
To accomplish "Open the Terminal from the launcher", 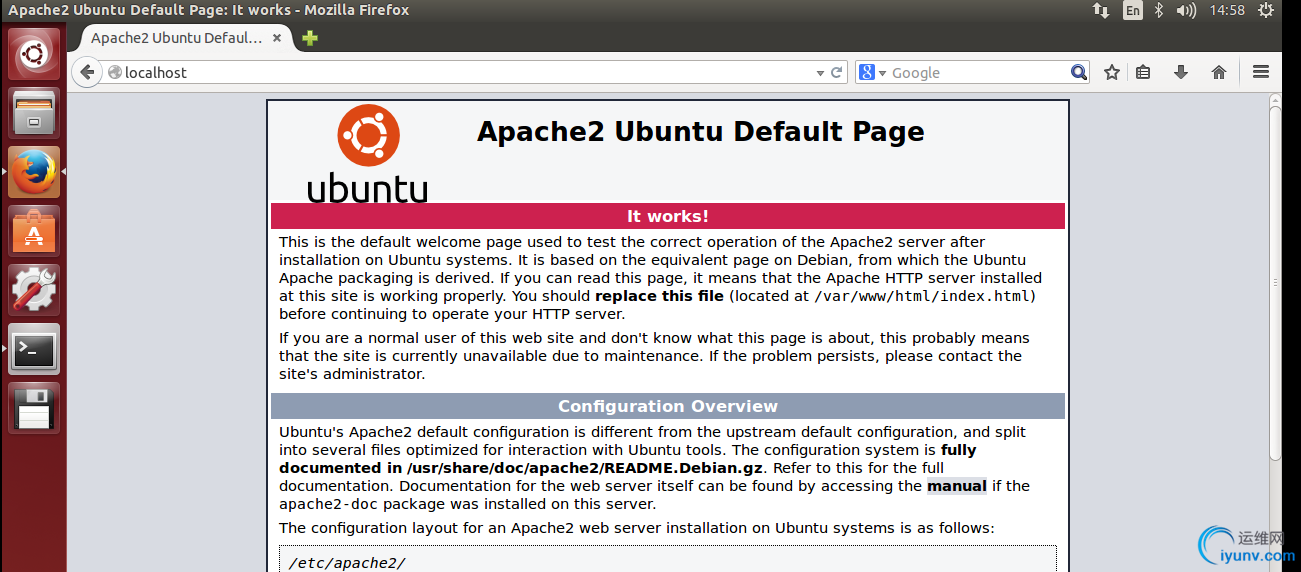I will 34,348.
